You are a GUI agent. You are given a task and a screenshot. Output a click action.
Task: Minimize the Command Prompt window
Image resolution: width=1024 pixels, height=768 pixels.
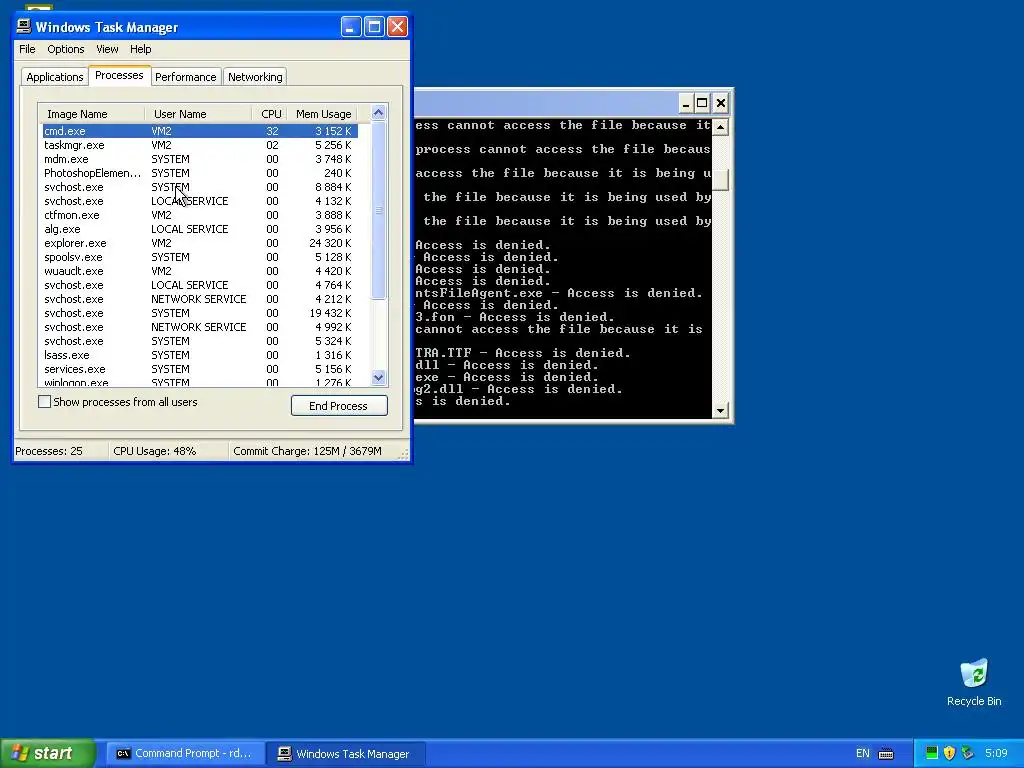tap(685, 103)
